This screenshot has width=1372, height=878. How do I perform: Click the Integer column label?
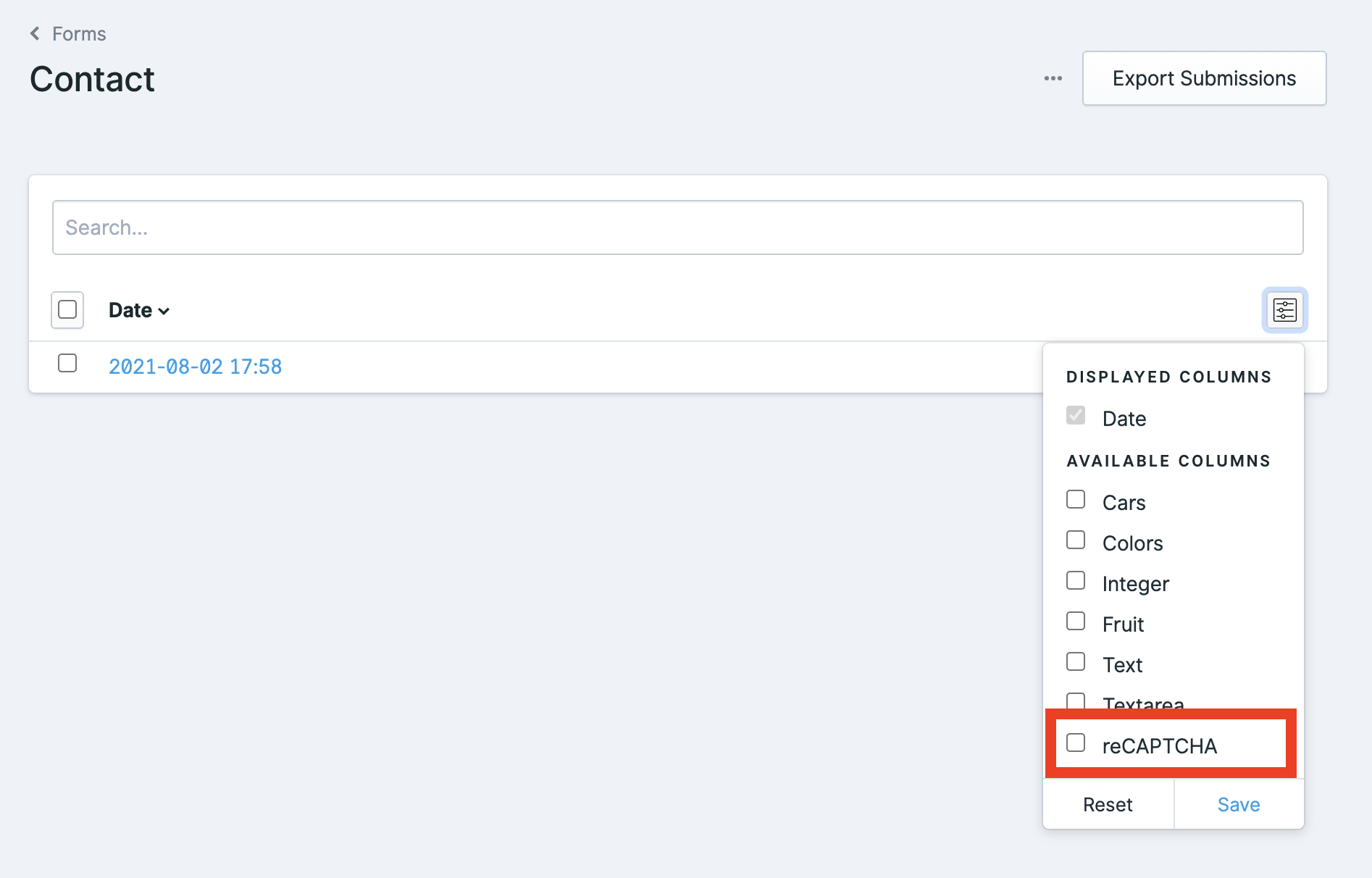[x=1135, y=584]
